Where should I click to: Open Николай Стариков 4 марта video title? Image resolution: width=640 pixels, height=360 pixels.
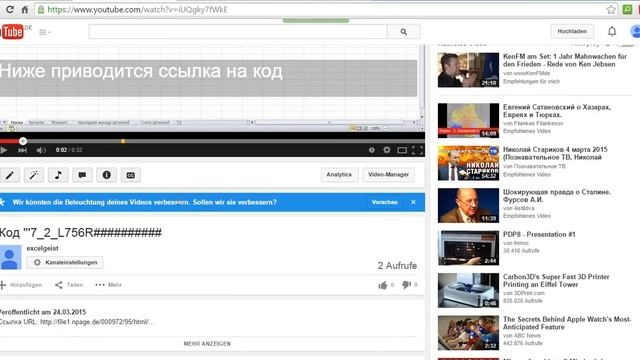tap(555, 153)
